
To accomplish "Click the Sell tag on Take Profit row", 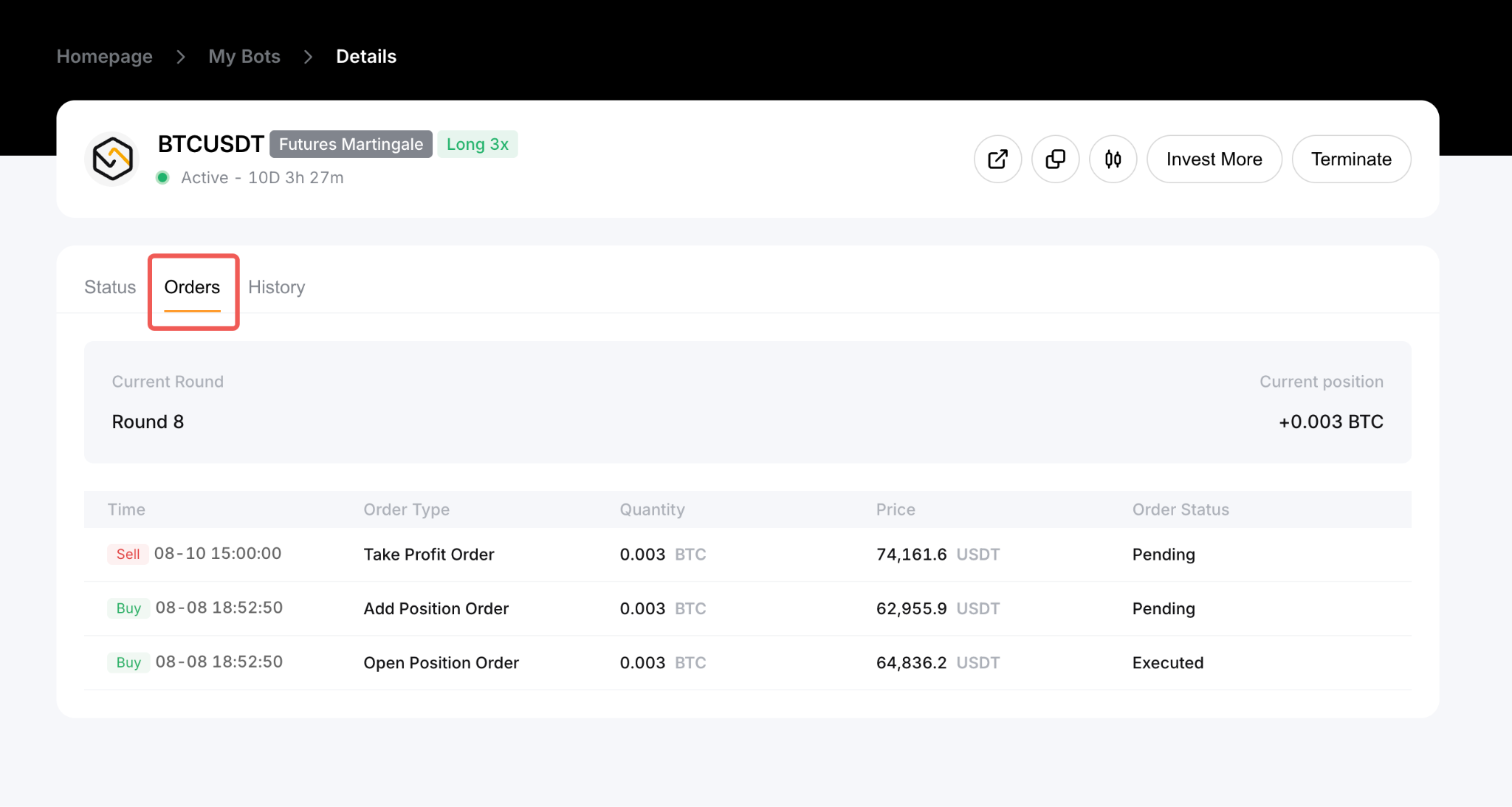I will point(128,554).
